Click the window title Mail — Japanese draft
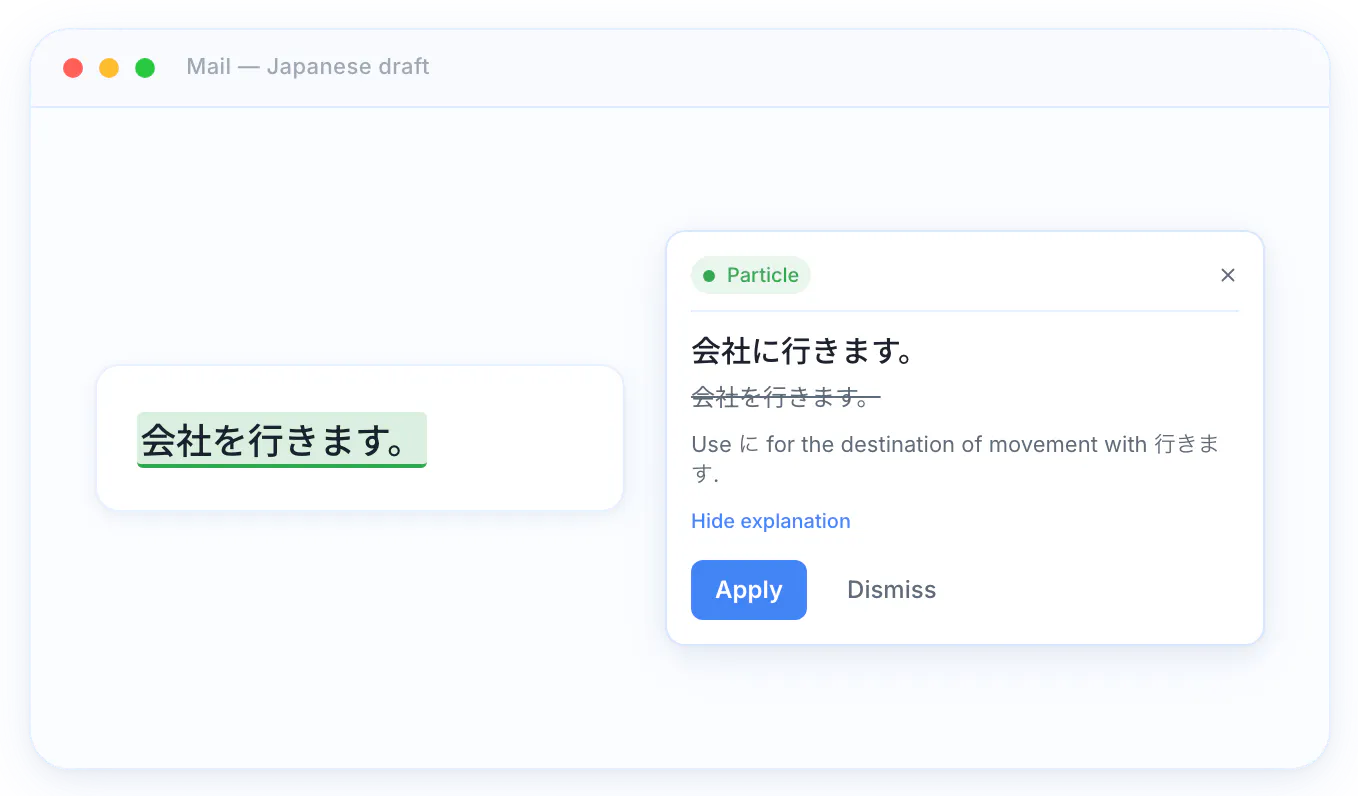 click(308, 67)
